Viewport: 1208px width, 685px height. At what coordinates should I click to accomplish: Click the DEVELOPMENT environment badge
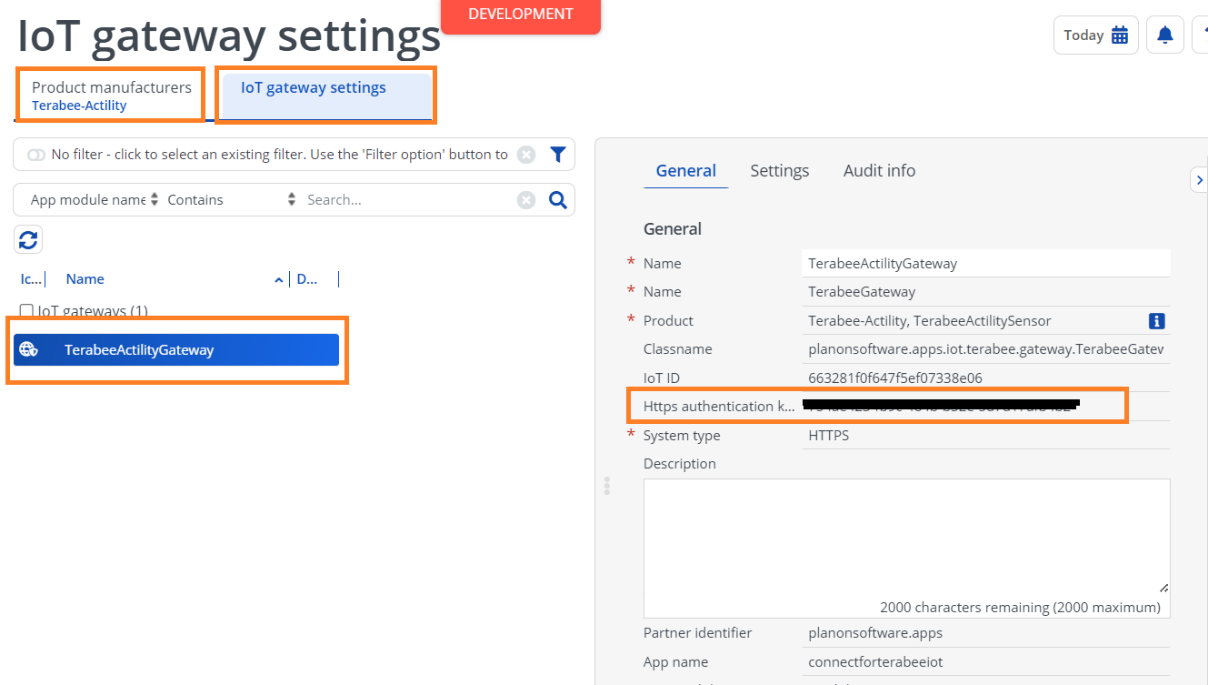click(x=521, y=15)
